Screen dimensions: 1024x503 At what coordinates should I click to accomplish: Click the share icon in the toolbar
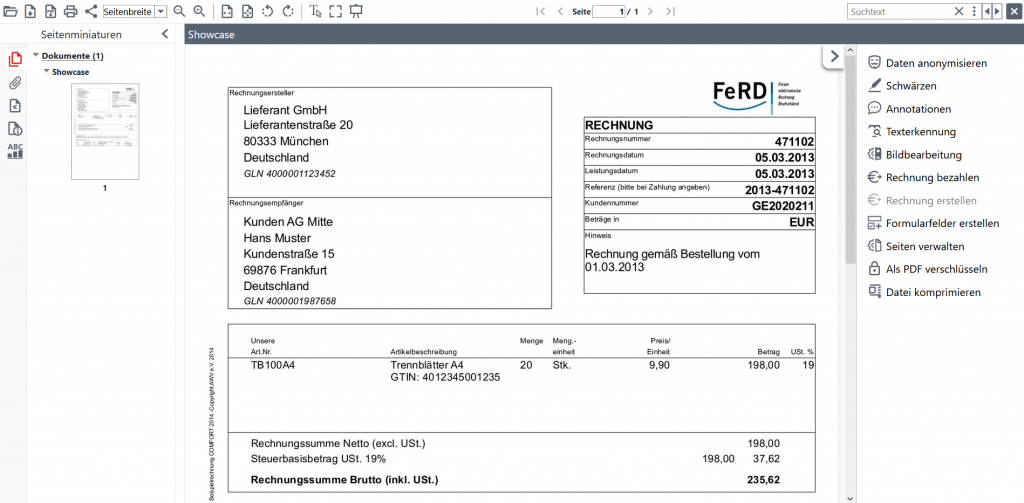91,11
